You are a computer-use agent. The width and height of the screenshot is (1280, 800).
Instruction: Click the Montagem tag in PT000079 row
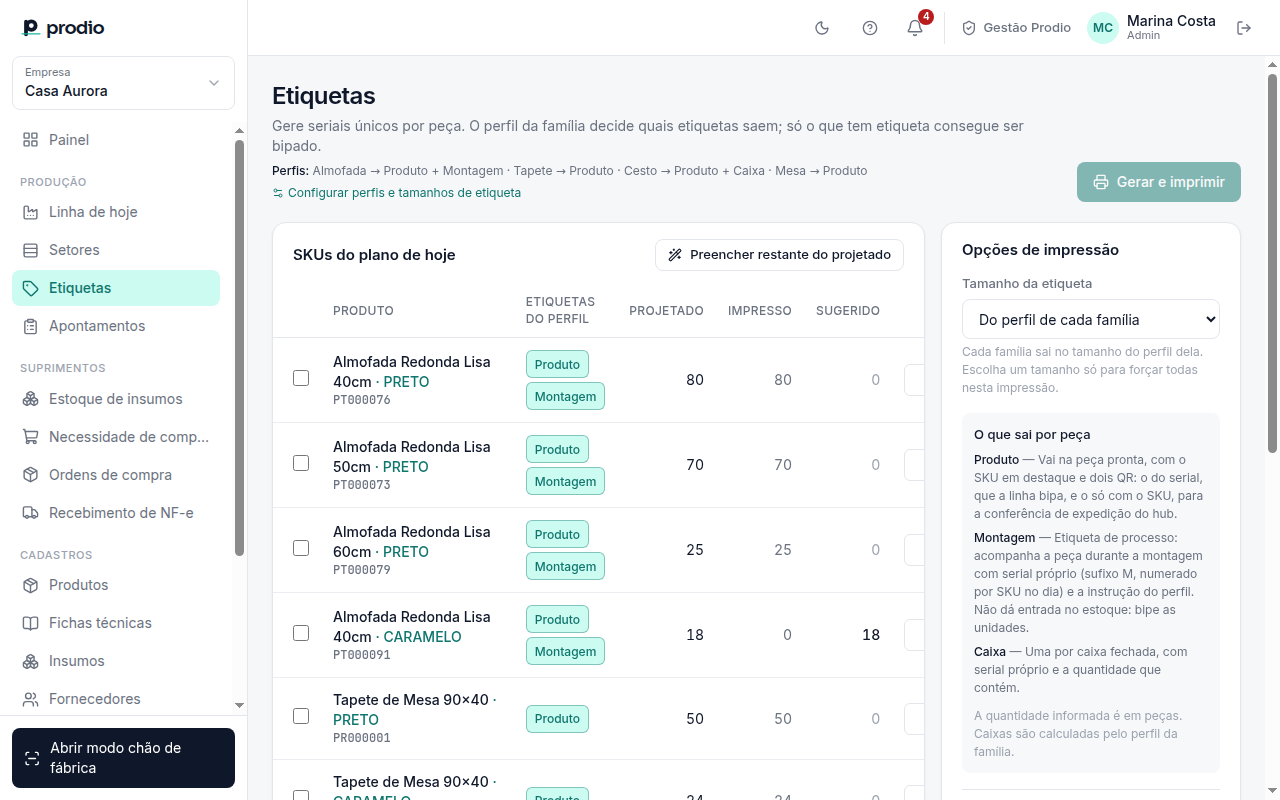(565, 566)
